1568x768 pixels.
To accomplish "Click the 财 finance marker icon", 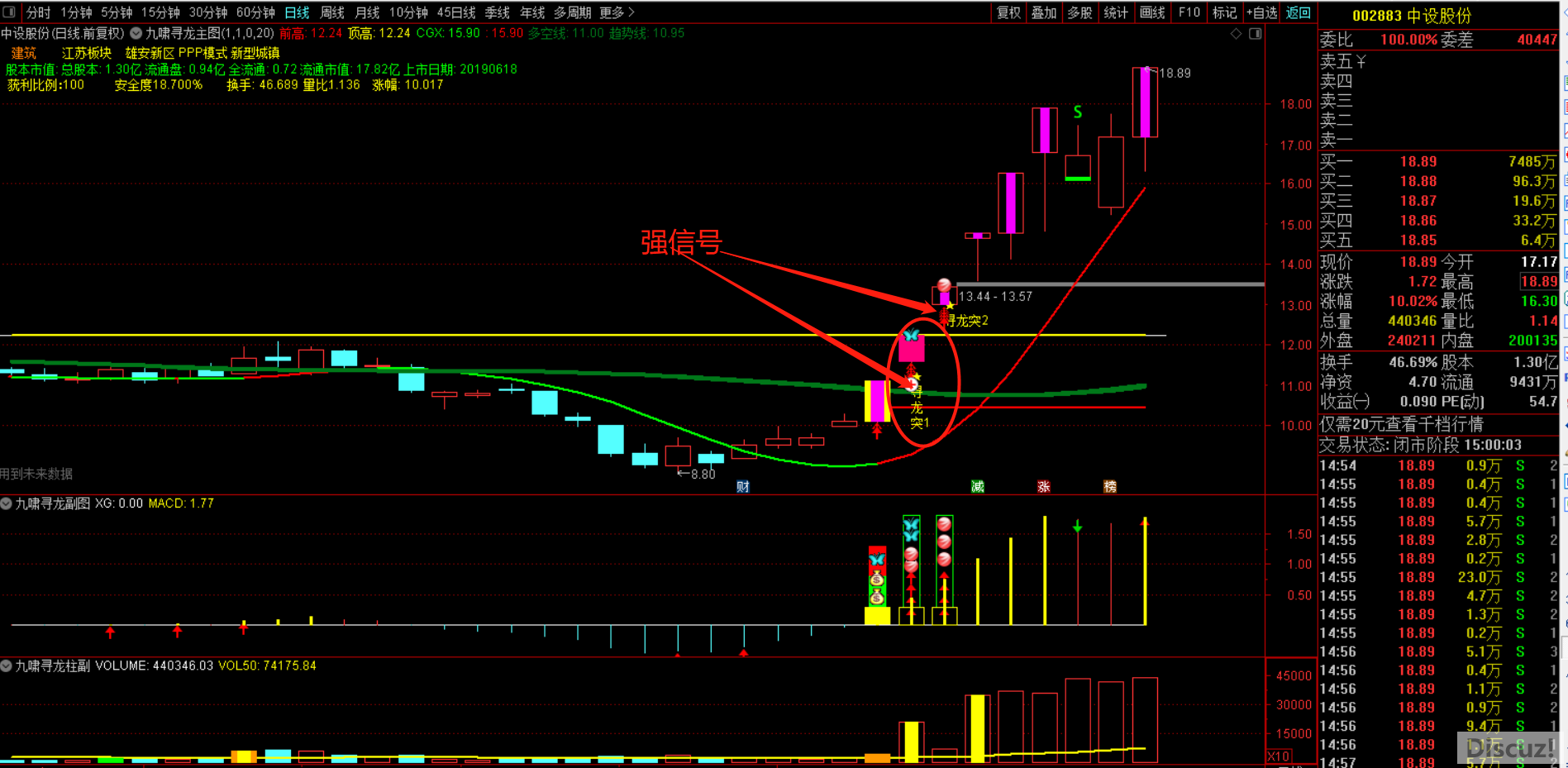I will (743, 487).
